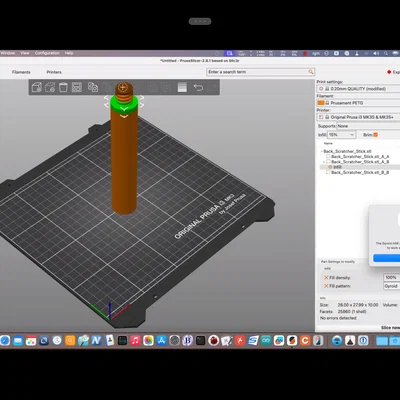
Task: Click the greyed Redo arrow in toolbar
Action: point(212,87)
